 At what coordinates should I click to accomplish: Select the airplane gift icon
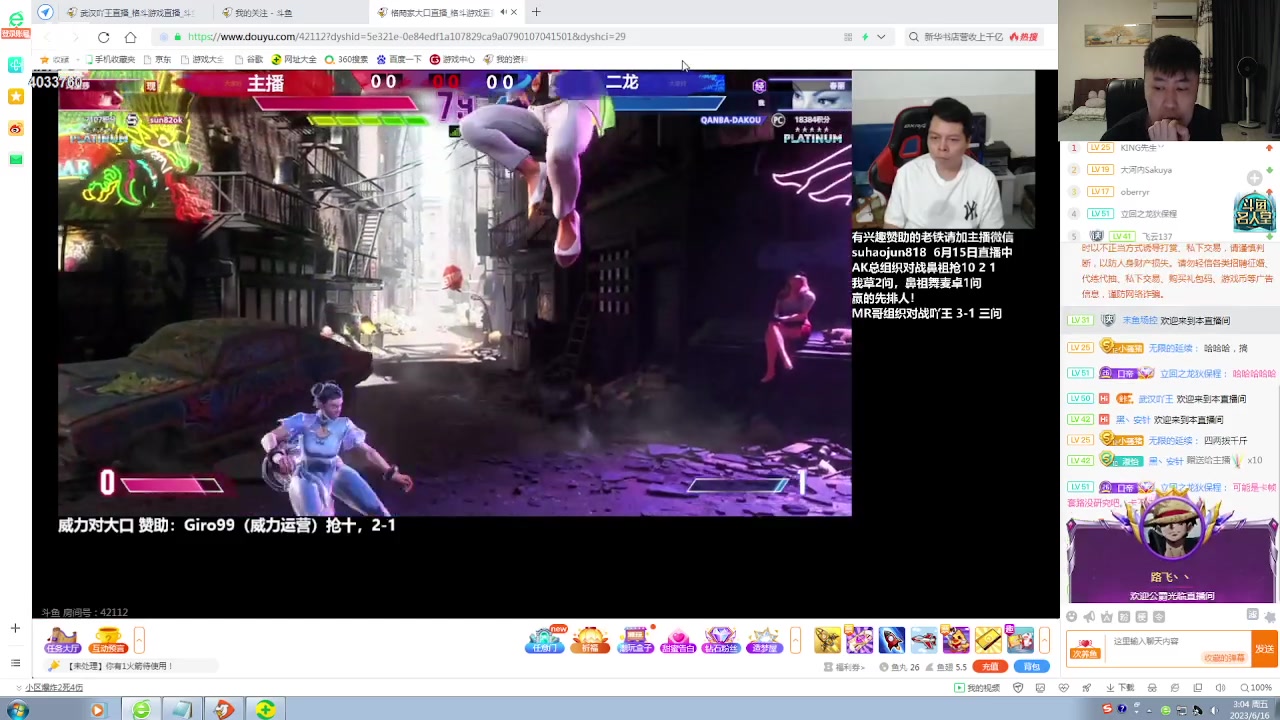click(x=924, y=640)
